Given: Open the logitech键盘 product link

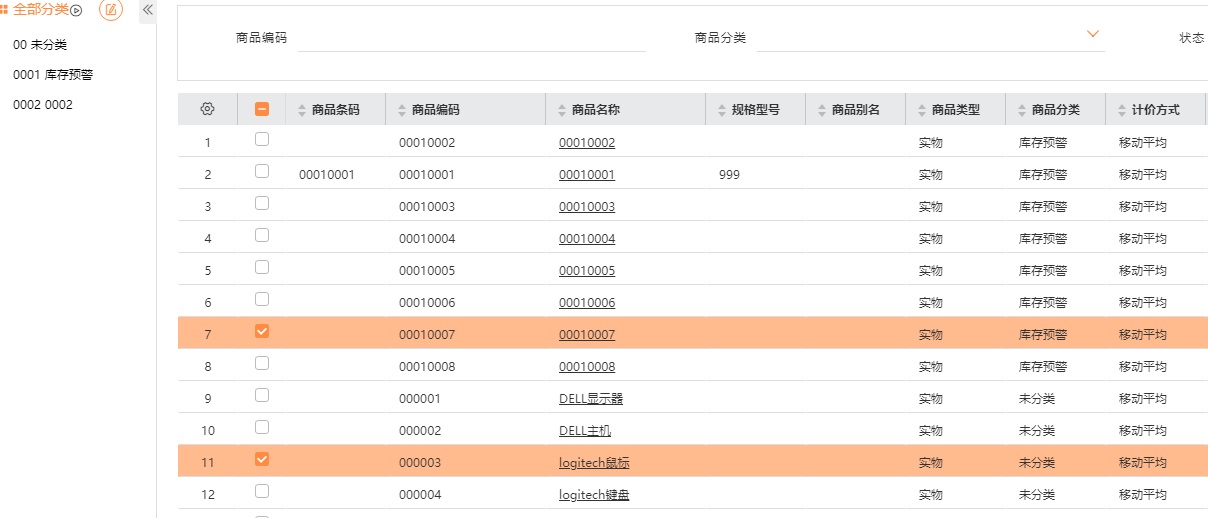Looking at the screenshot, I should (594, 495).
